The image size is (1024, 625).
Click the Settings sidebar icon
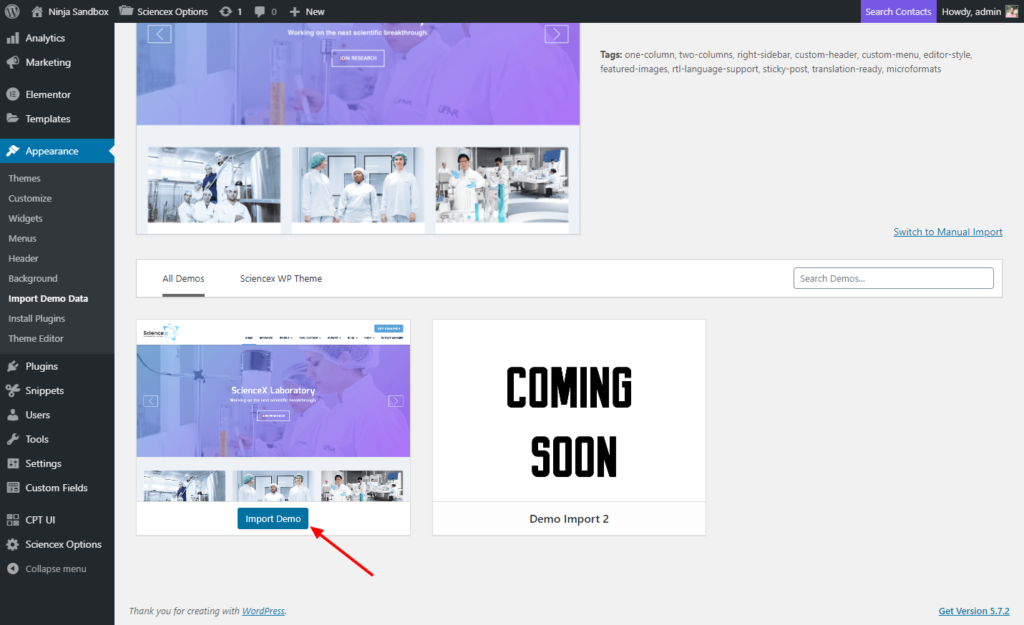[x=13, y=463]
